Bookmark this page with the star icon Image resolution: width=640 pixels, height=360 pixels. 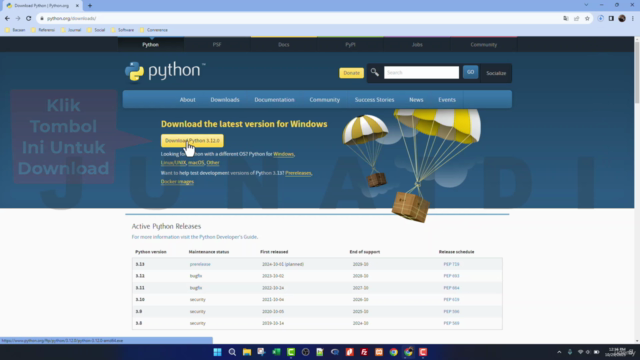tap(587, 18)
